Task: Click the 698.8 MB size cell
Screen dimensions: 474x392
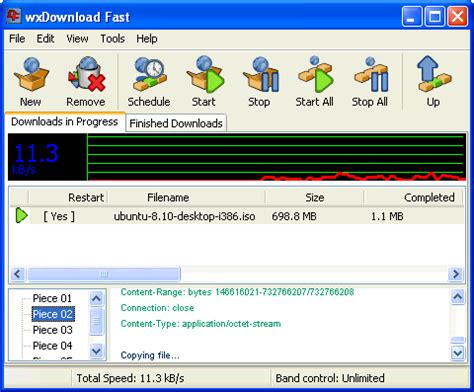Action: (x=294, y=216)
